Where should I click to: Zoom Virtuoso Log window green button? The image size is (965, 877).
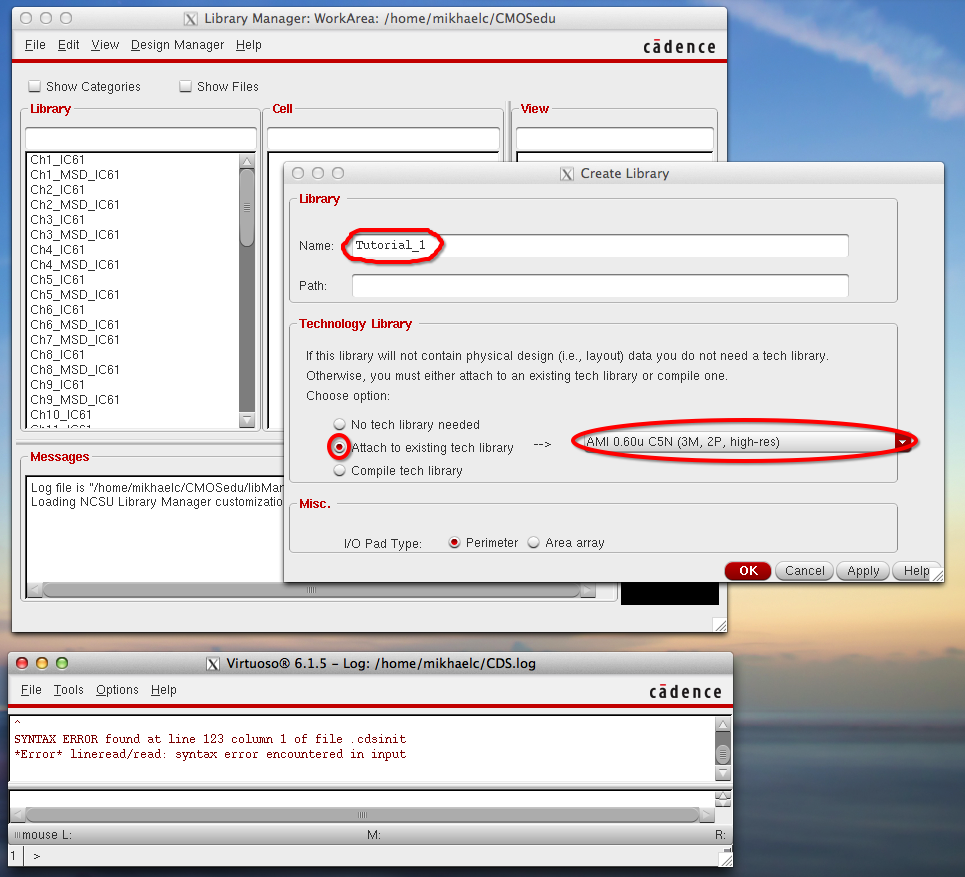click(x=62, y=663)
